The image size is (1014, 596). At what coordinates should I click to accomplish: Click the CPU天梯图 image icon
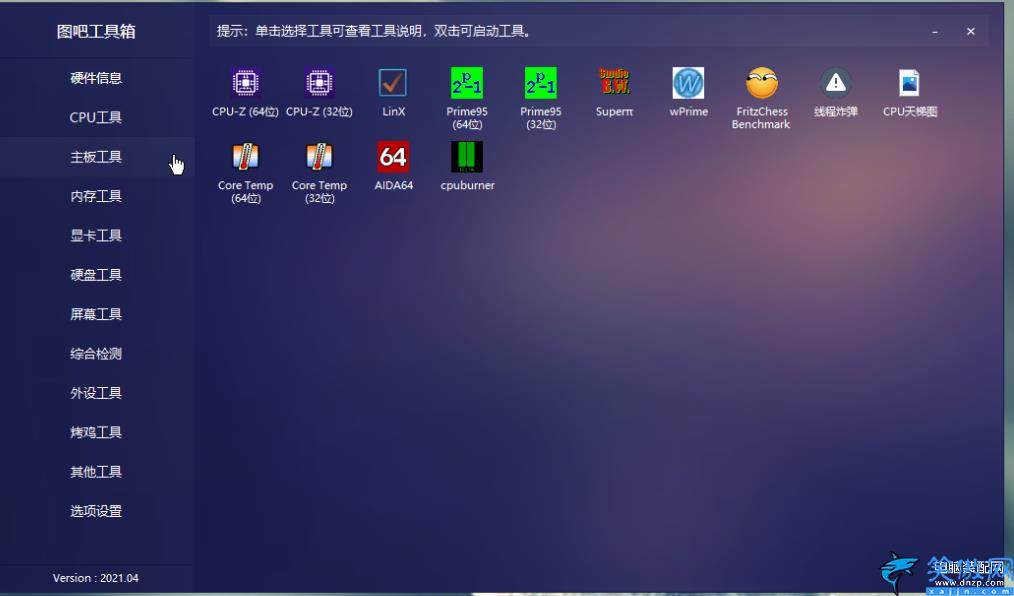(x=909, y=83)
